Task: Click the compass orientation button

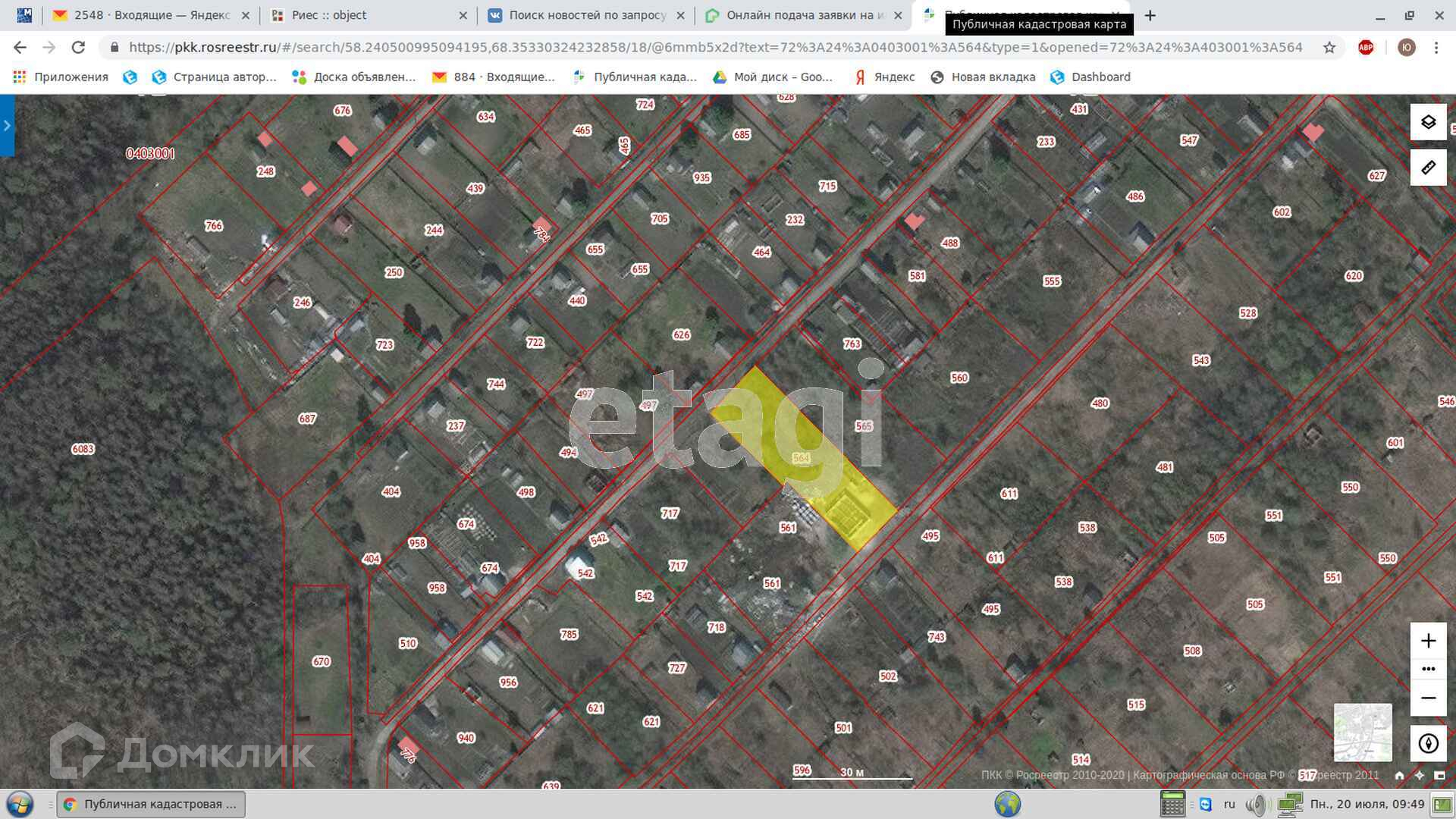Action: click(x=1428, y=743)
